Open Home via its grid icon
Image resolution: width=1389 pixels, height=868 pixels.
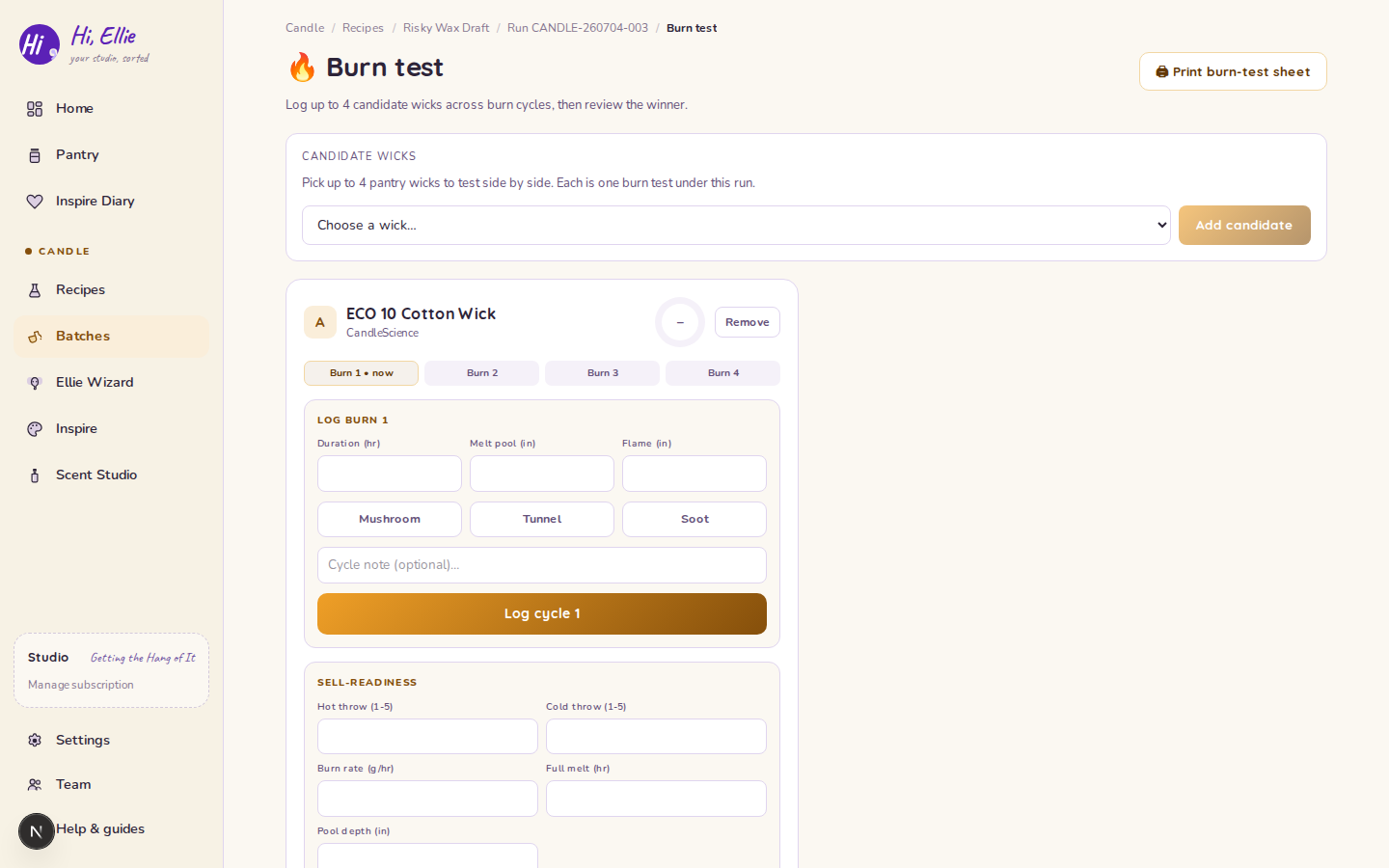click(x=35, y=109)
